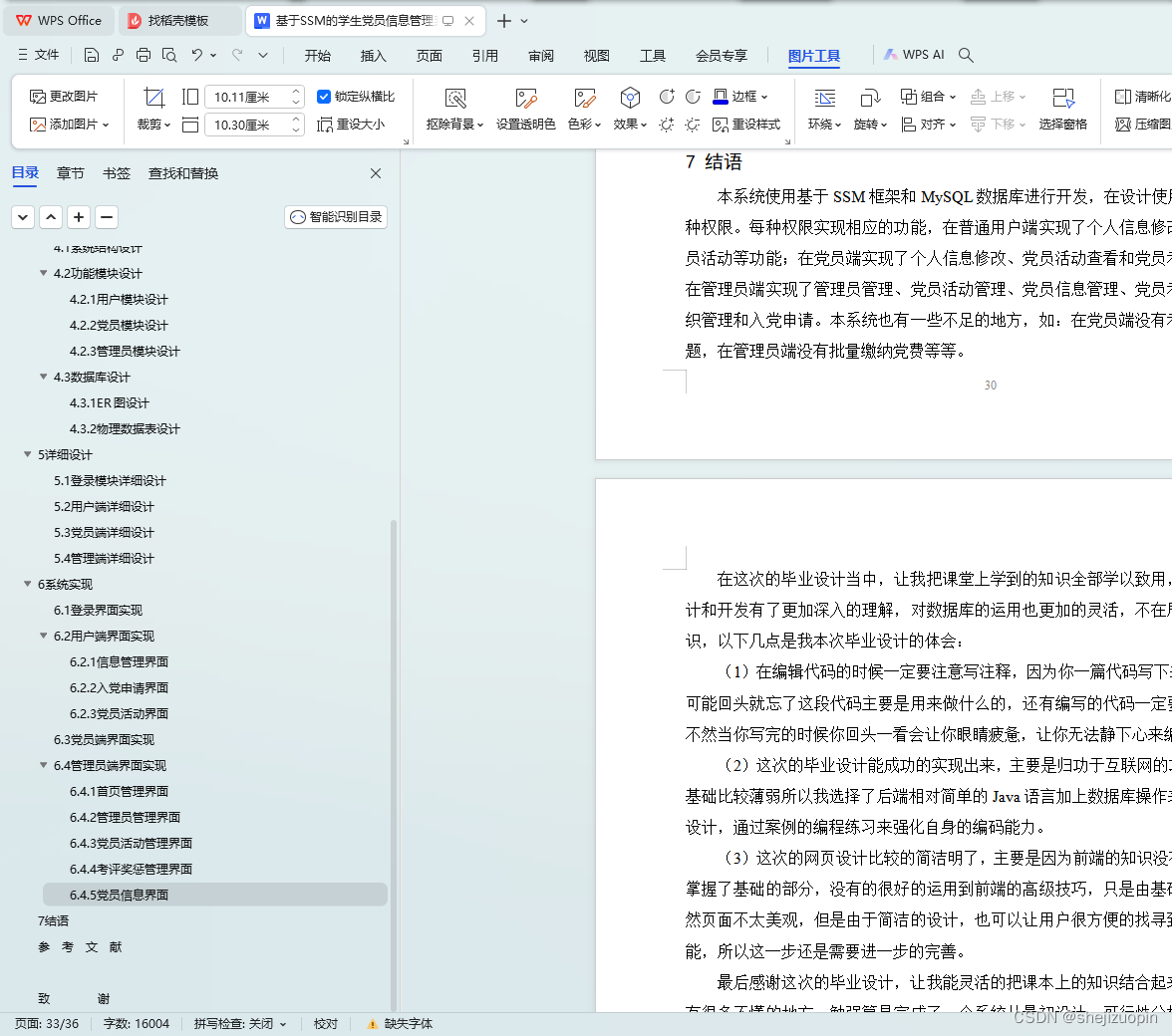Open the 文件 menu
Viewport: 1172px width, 1036px height.
[38, 55]
